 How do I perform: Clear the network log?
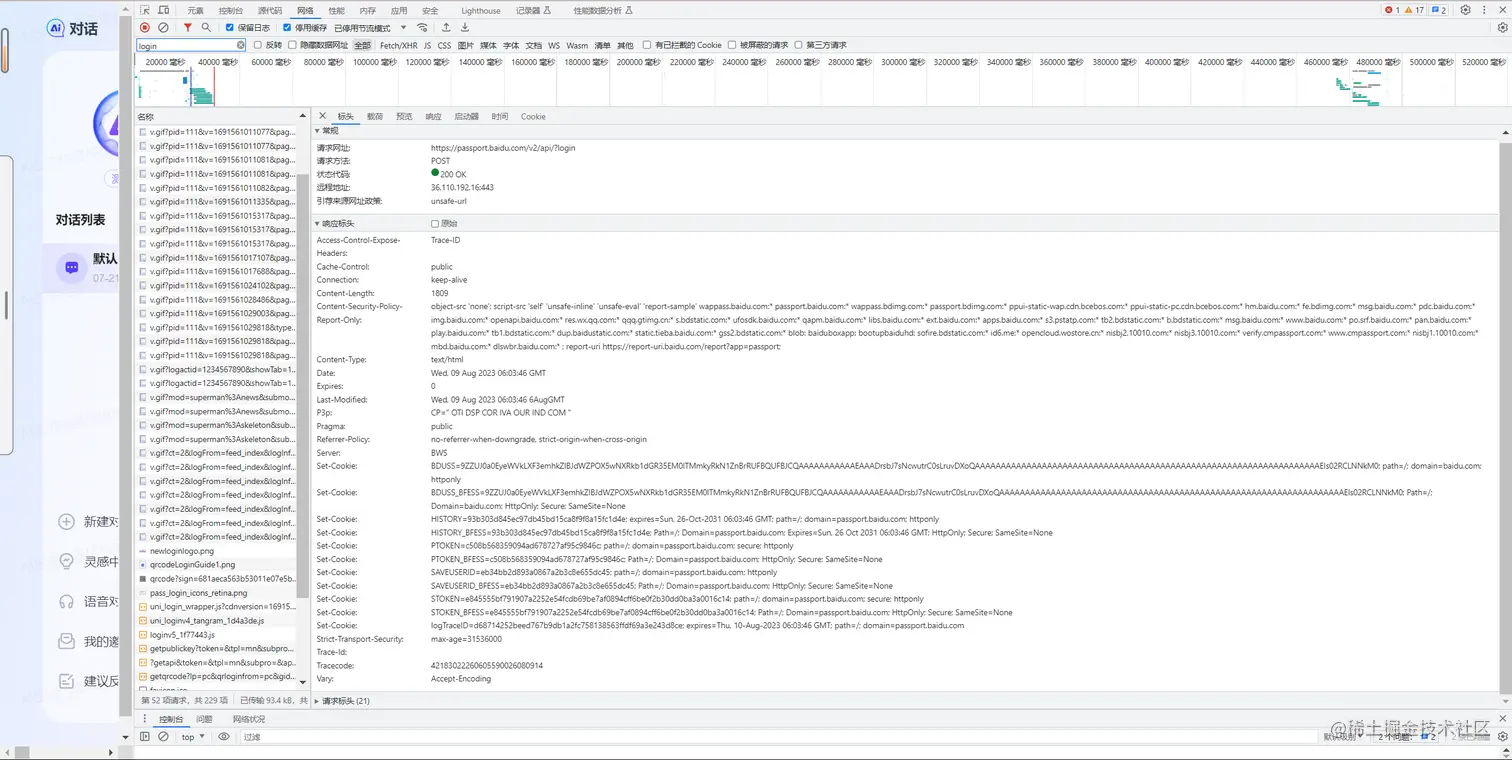(x=163, y=28)
